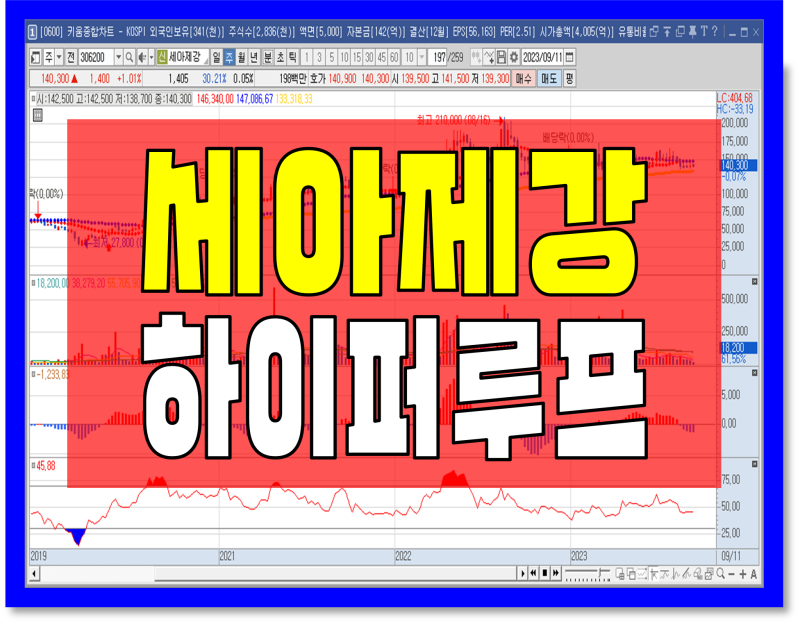Image resolution: width=800 pixels, height=624 pixels.
Task: Click the help question mark icon
Action: 715,32
